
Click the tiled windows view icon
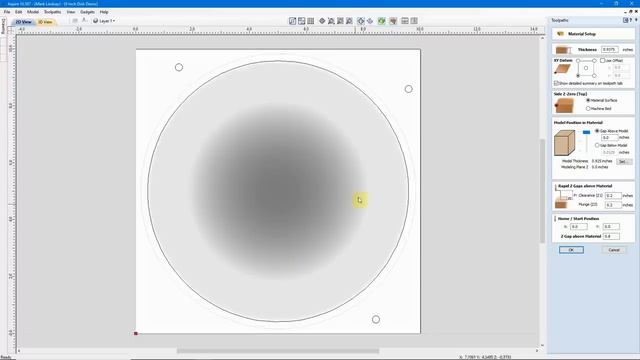click(302, 21)
